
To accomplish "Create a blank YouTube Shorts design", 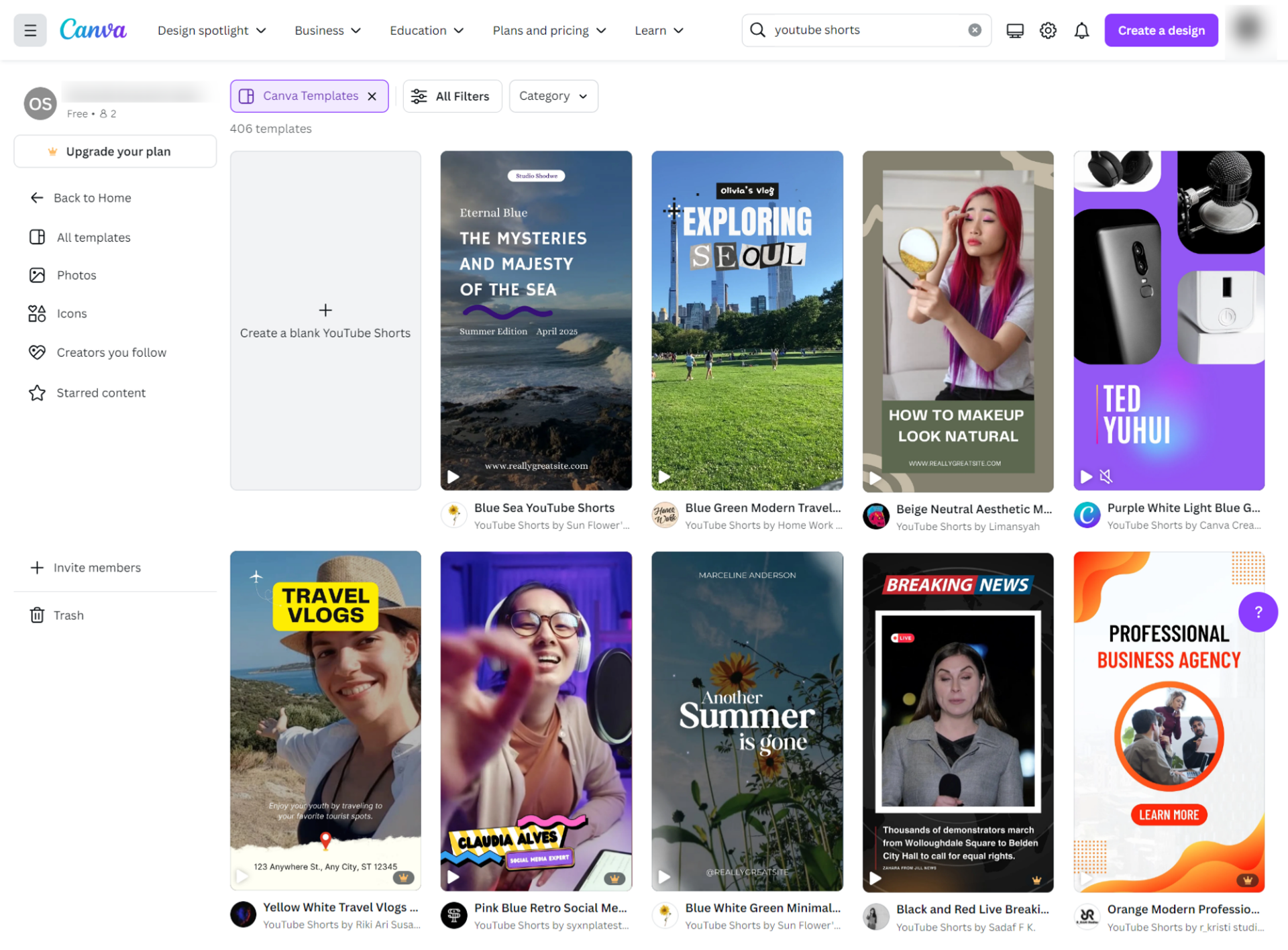I will coord(325,320).
